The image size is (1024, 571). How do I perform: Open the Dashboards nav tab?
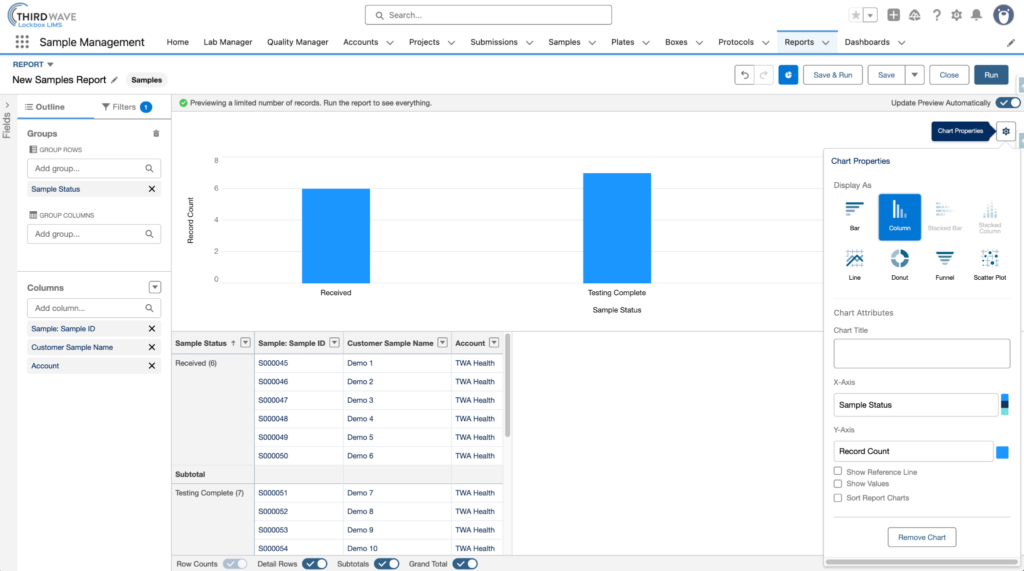[867, 42]
